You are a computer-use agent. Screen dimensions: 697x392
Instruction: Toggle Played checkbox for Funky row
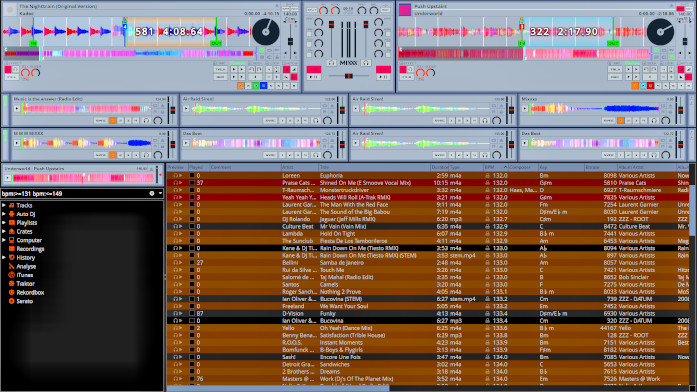point(192,313)
